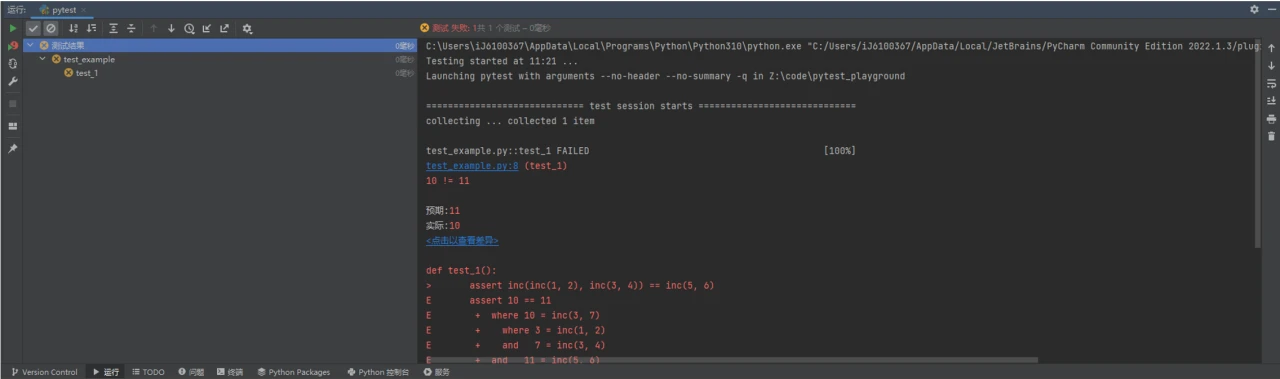Toggle scroll to end of console
1280x379 pixels.
pos(1271,100)
